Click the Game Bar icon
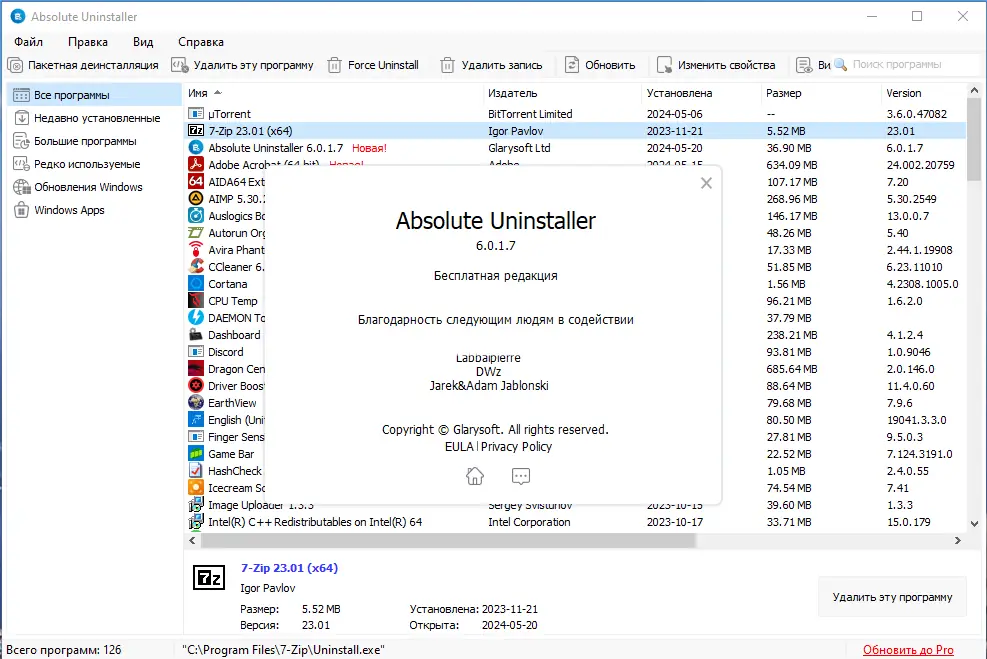Image resolution: width=987 pixels, height=659 pixels. click(196, 454)
